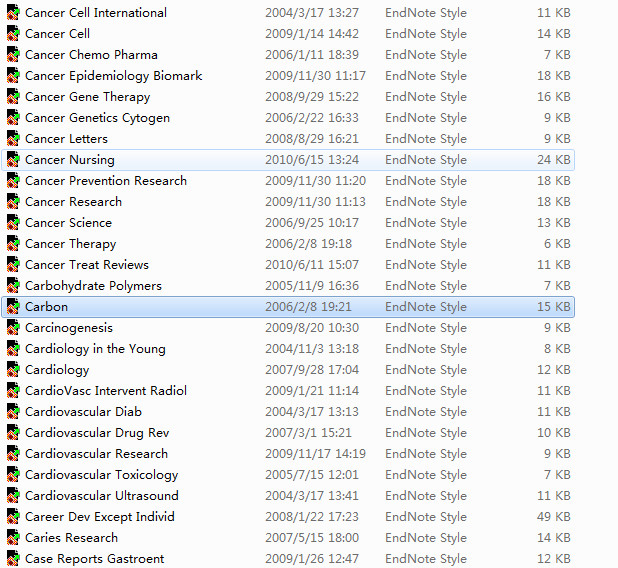Click the file icon for Cancer Chemo Pharma
Image resolution: width=618 pixels, height=568 pixels.
[13, 54]
